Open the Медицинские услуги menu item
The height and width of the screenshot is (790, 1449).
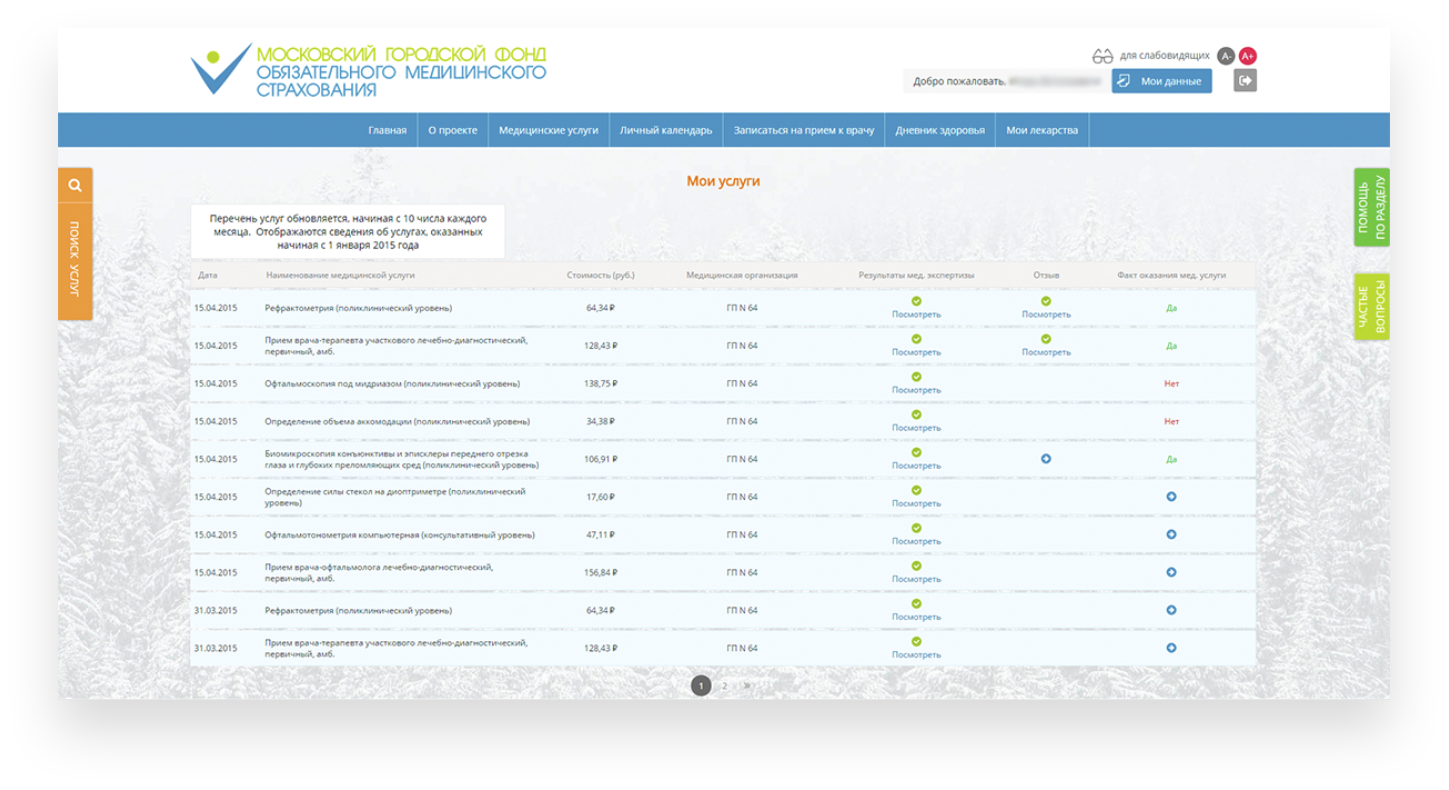tap(548, 130)
